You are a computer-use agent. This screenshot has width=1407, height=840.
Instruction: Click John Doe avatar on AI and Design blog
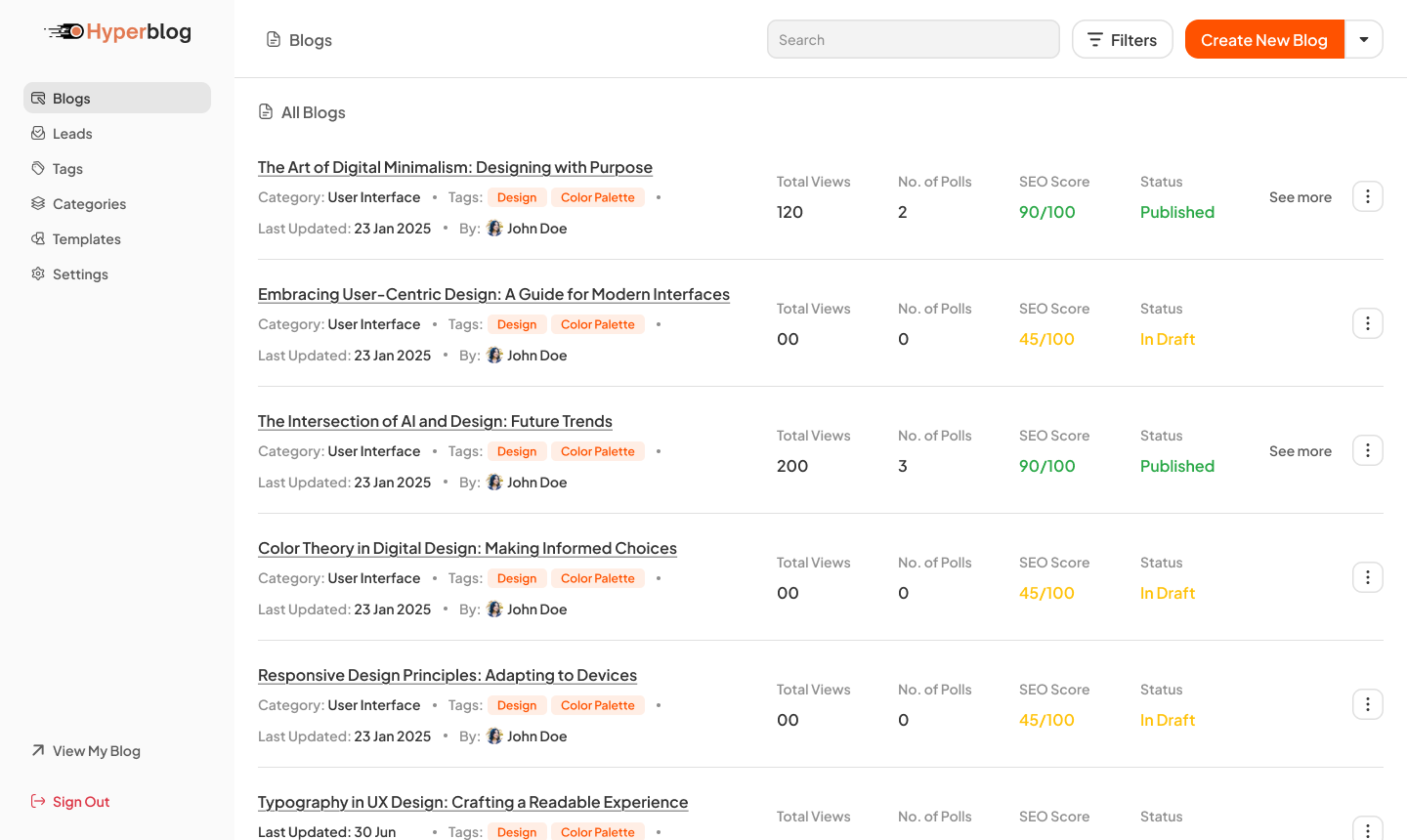[x=494, y=482]
